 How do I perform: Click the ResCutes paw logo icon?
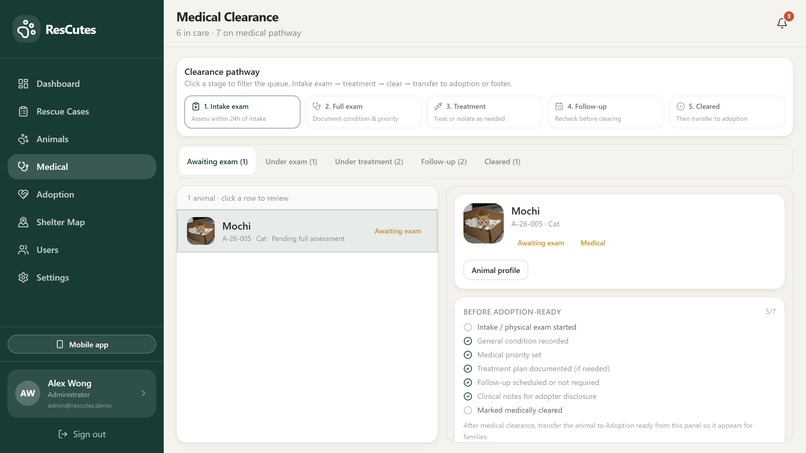pyautogui.click(x=26, y=29)
